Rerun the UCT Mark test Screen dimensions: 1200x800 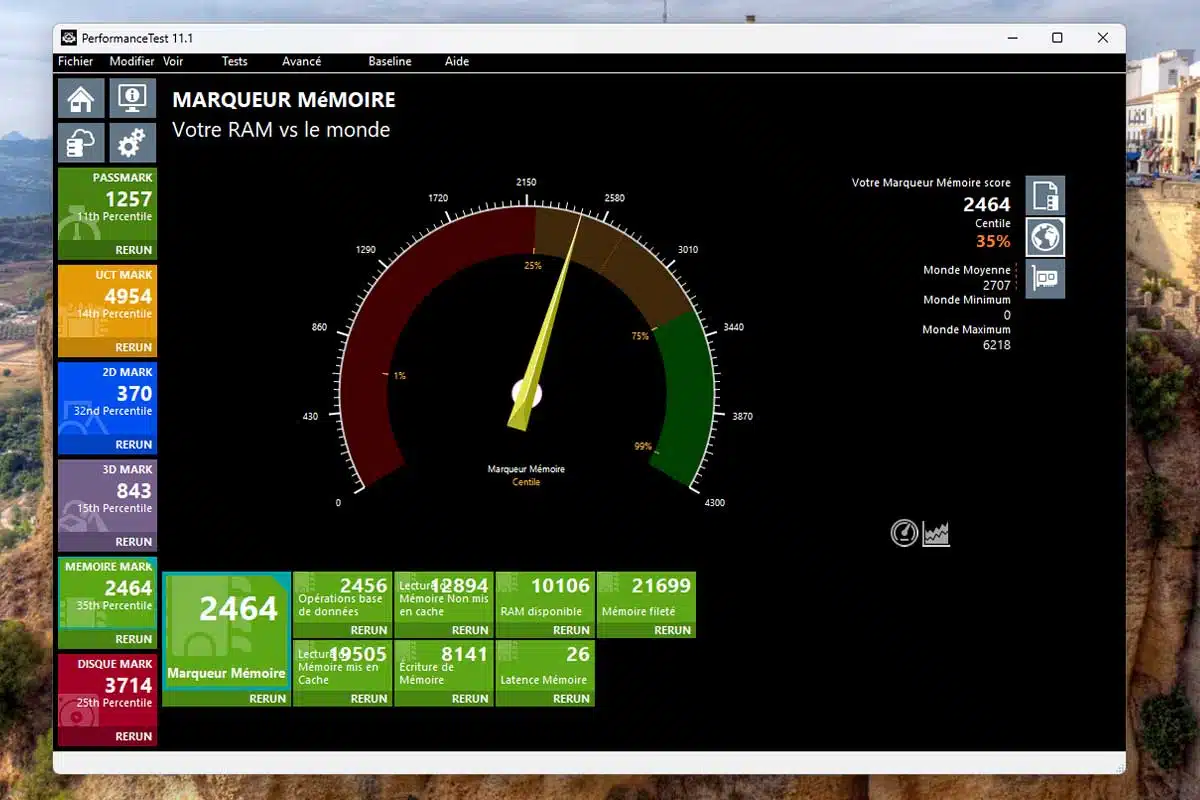133,347
